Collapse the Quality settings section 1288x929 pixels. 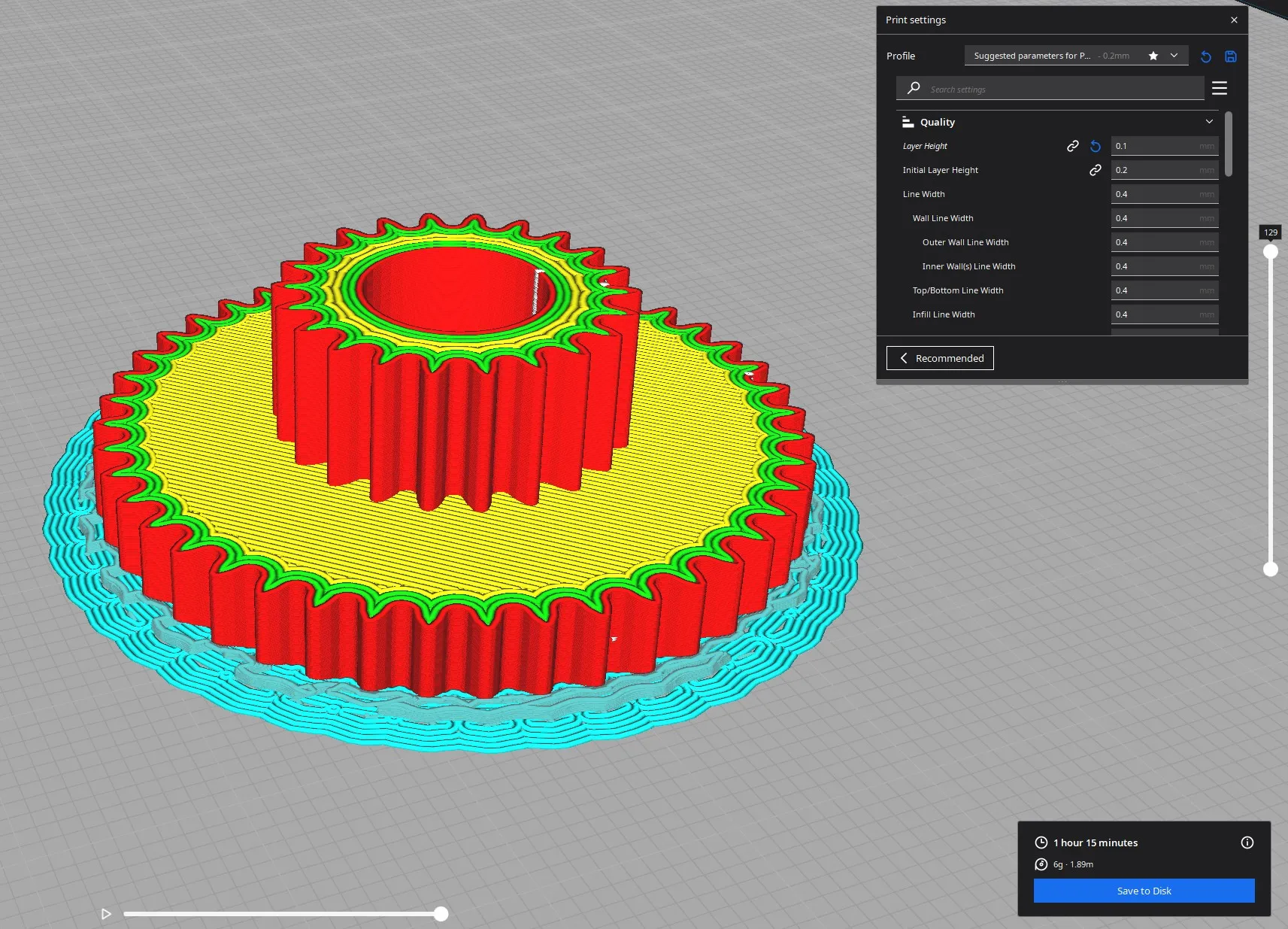click(1209, 122)
